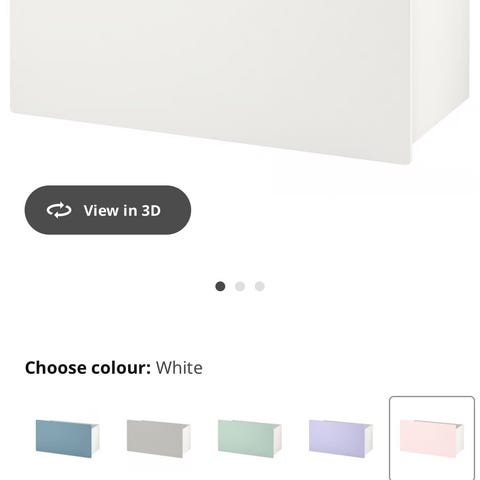Click the green box thumbnail's white side
The width and height of the screenshot is (480, 480).
(x=277, y=438)
